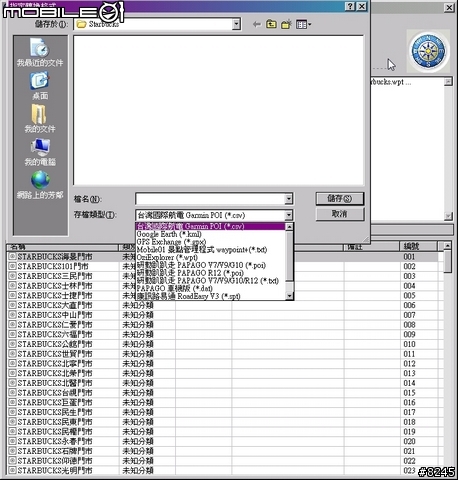Expand the Save in (儲存於) Starbucks folder dropdown
This screenshot has width=458, height=480.
point(236,24)
